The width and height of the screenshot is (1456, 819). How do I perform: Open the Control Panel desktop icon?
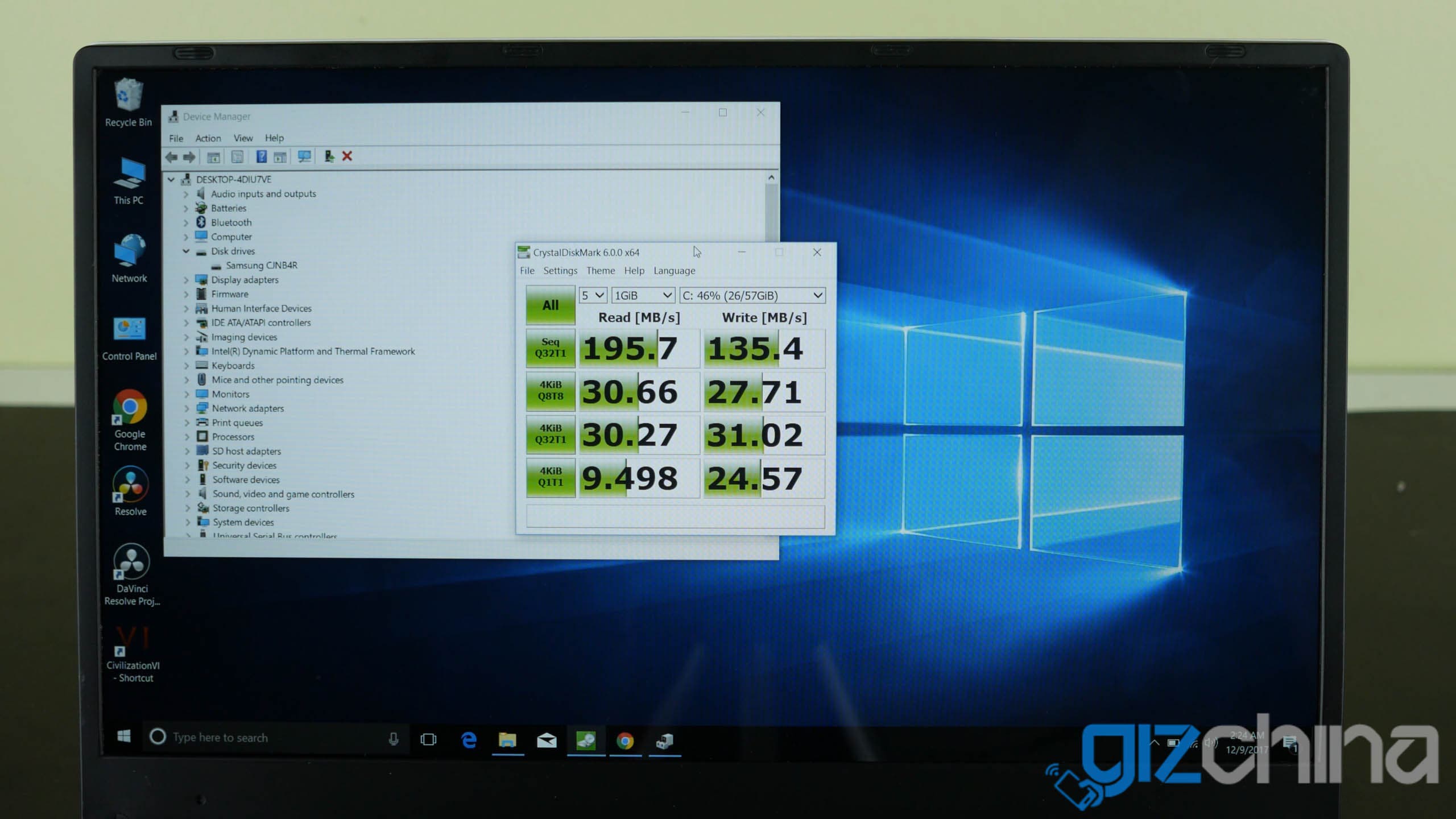tap(129, 339)
